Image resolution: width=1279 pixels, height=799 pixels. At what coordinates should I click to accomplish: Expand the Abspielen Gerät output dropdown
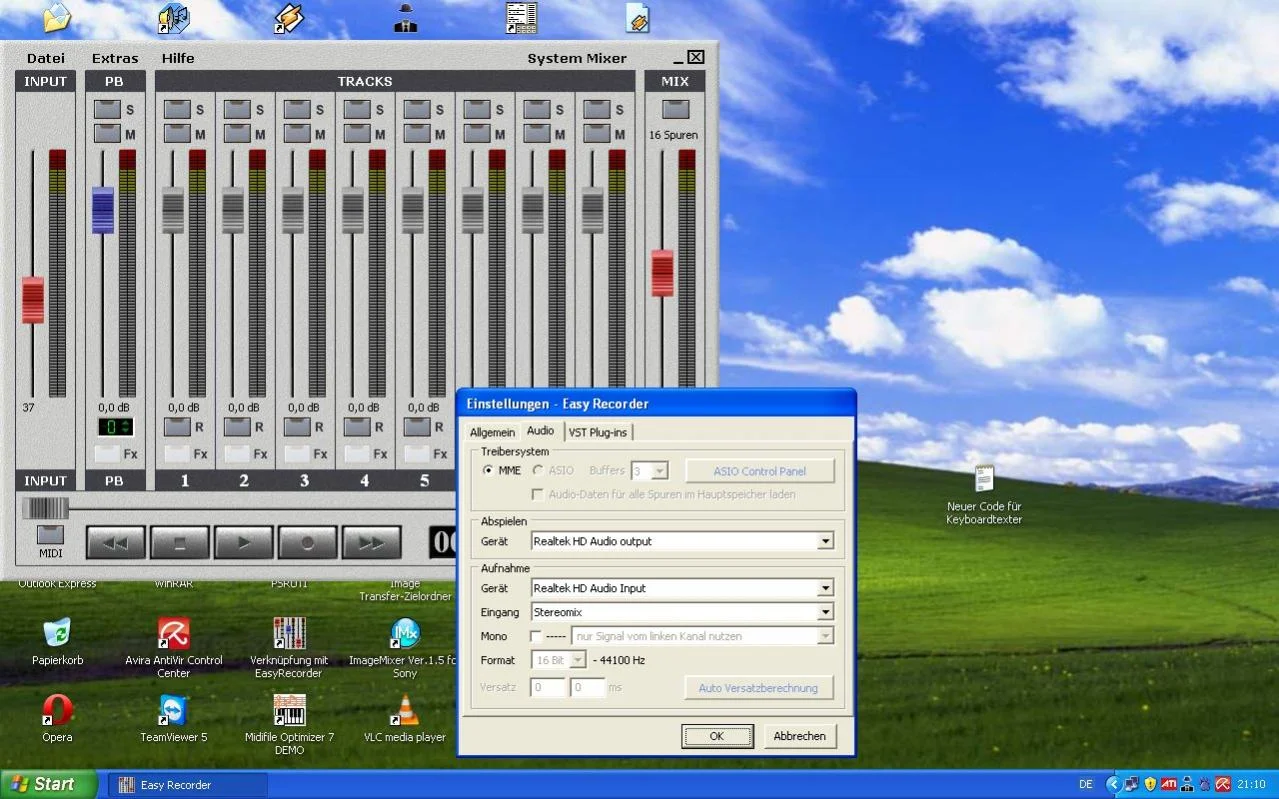click(825, 541)
